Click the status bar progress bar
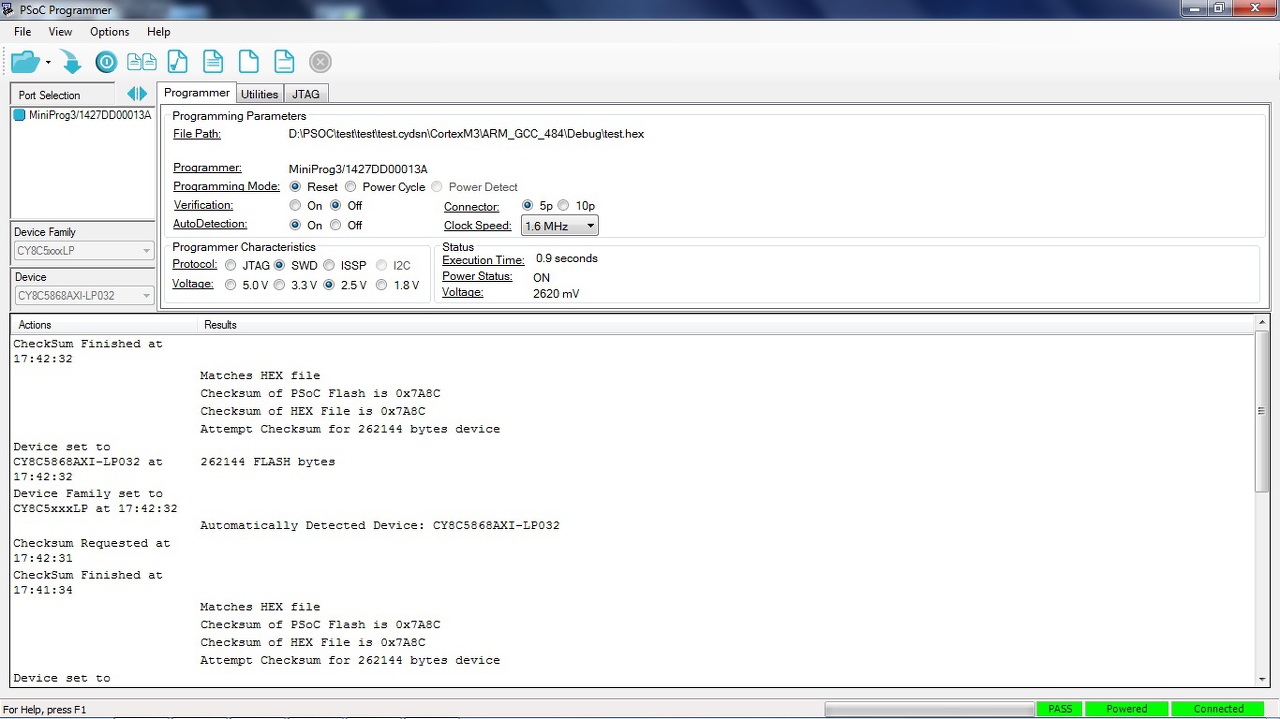 pyautogui.click(x=929, y=709)
